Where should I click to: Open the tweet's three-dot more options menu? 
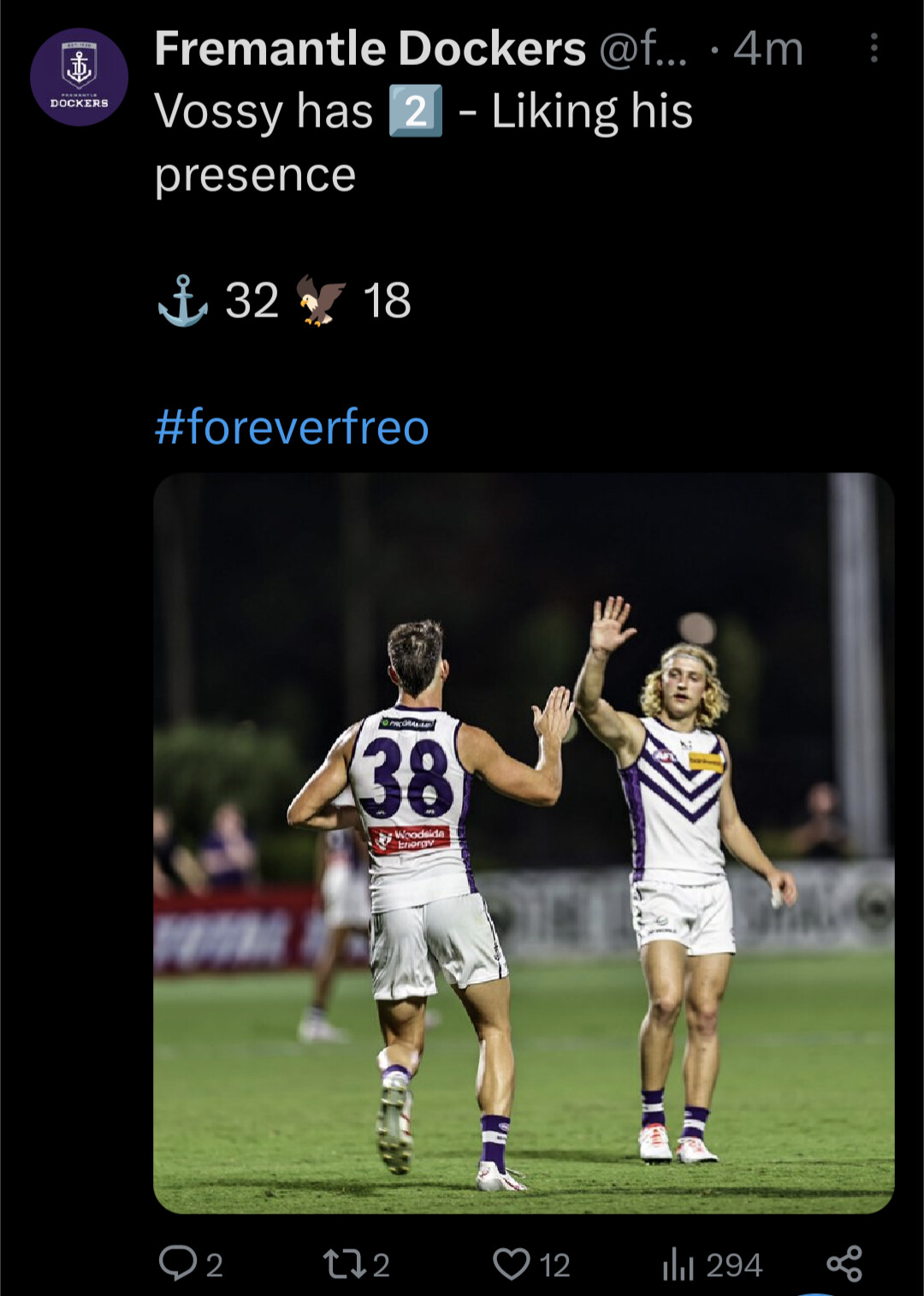[x=874, y=48]
